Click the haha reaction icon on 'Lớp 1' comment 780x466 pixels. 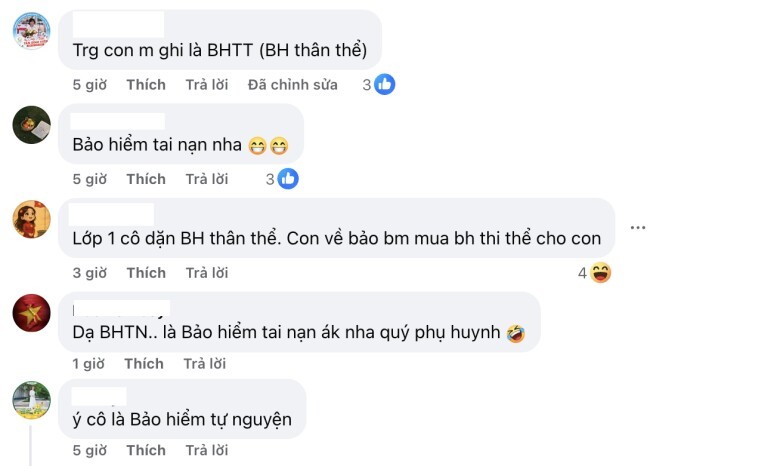click(x=600, y=272)
